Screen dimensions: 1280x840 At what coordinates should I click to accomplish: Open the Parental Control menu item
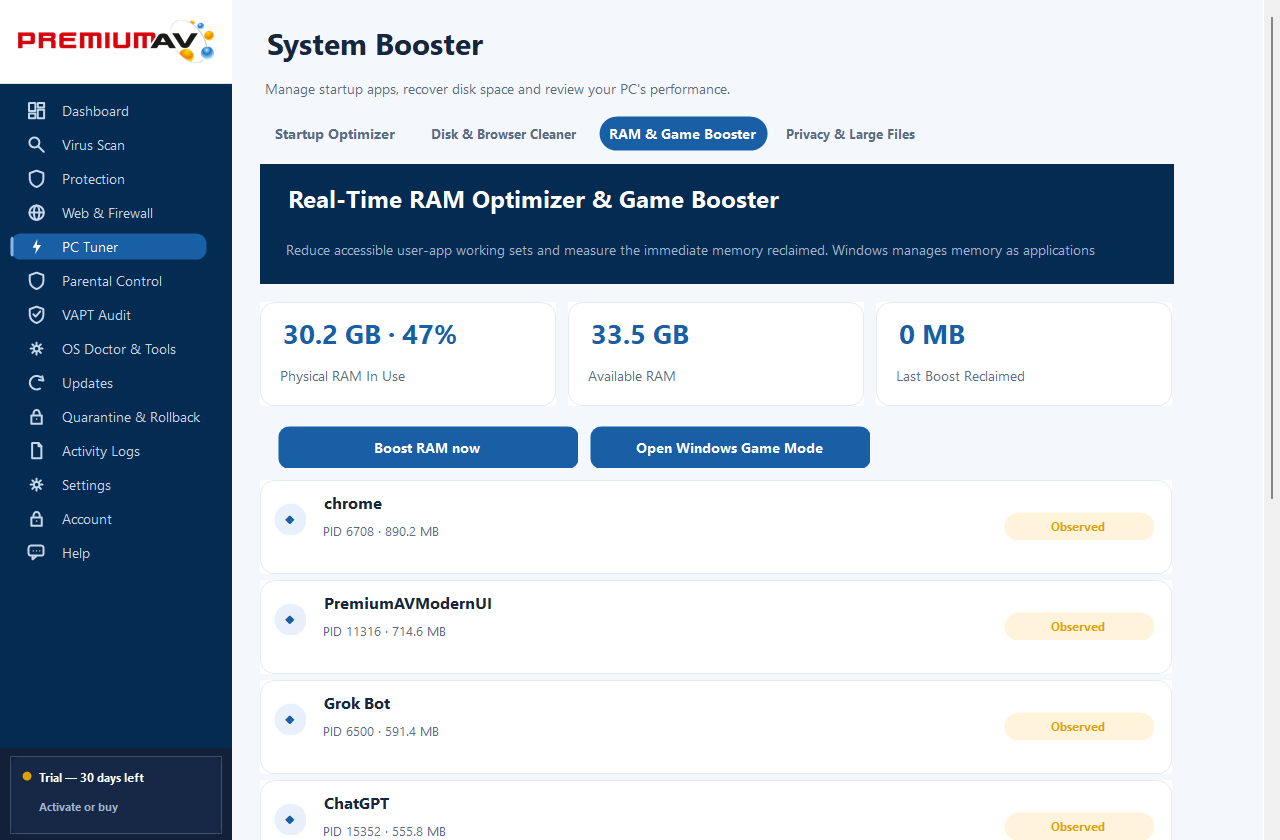108,281
